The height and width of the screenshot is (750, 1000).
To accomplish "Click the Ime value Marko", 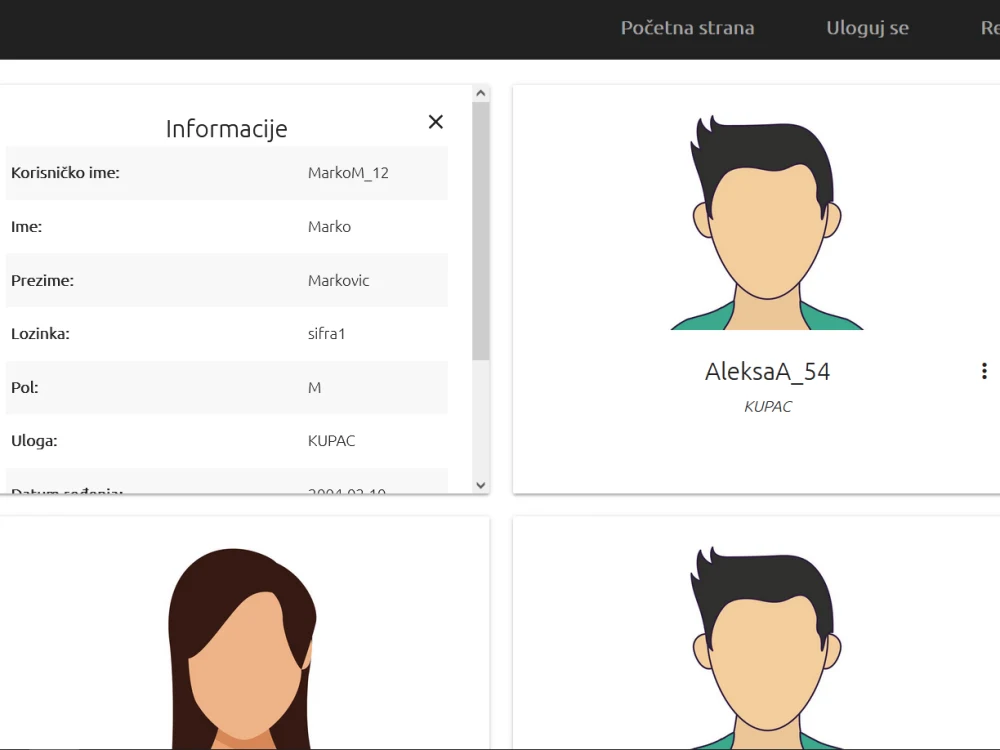I will [x=329, y=227].
